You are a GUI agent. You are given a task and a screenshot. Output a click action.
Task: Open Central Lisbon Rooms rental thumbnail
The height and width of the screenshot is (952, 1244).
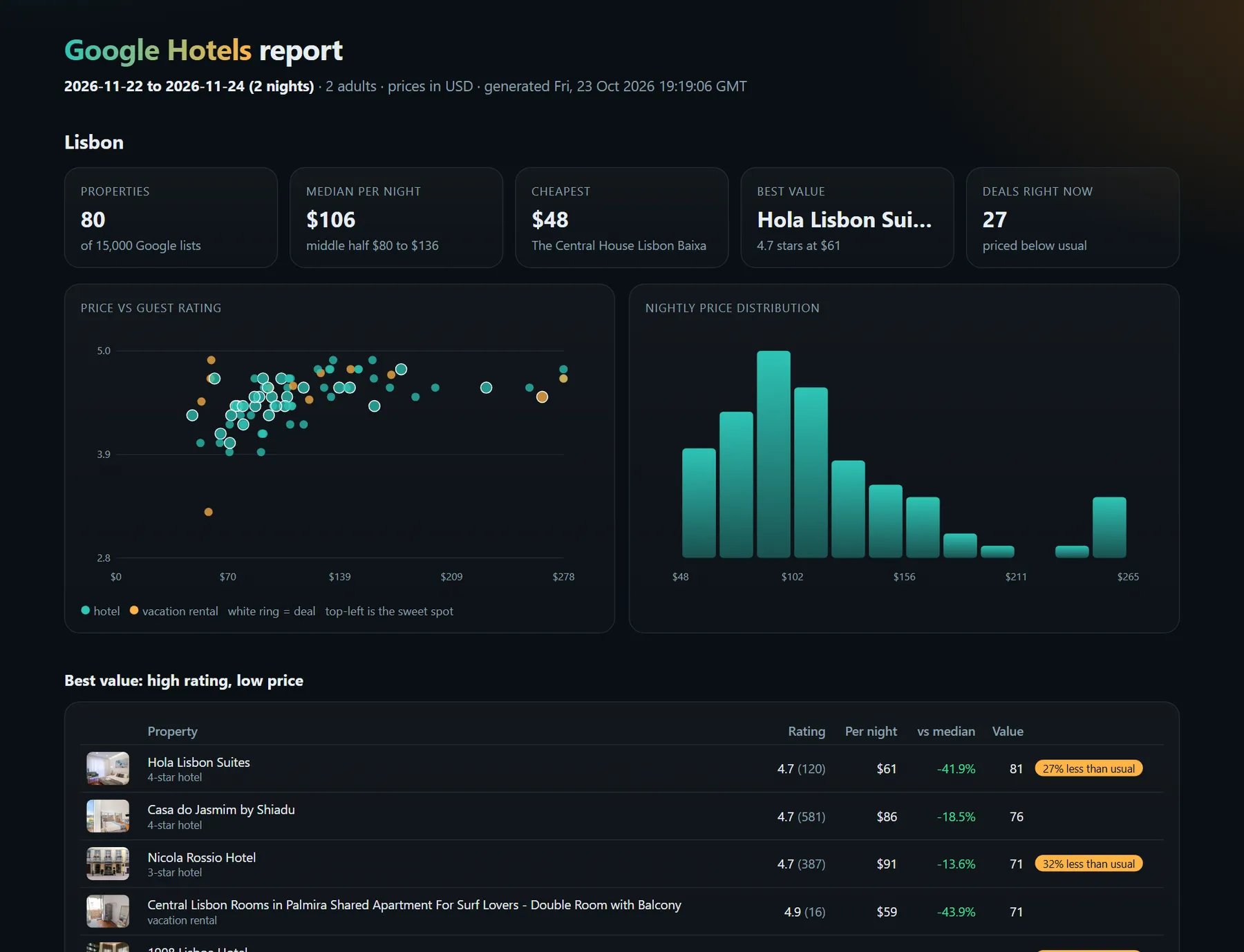point(108,911)
